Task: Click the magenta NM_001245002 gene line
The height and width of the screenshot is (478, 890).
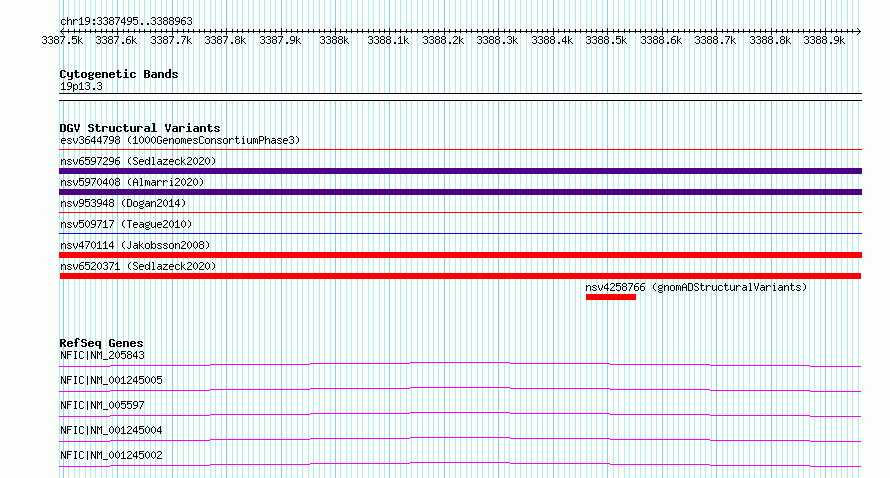Action: pyautogui.click(x=460, y=464)
